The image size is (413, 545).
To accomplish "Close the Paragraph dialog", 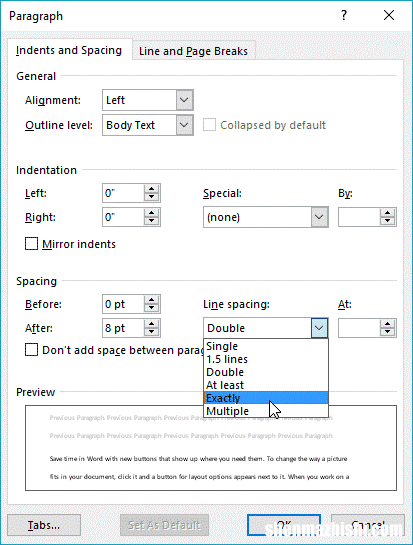I will point(389,15).
